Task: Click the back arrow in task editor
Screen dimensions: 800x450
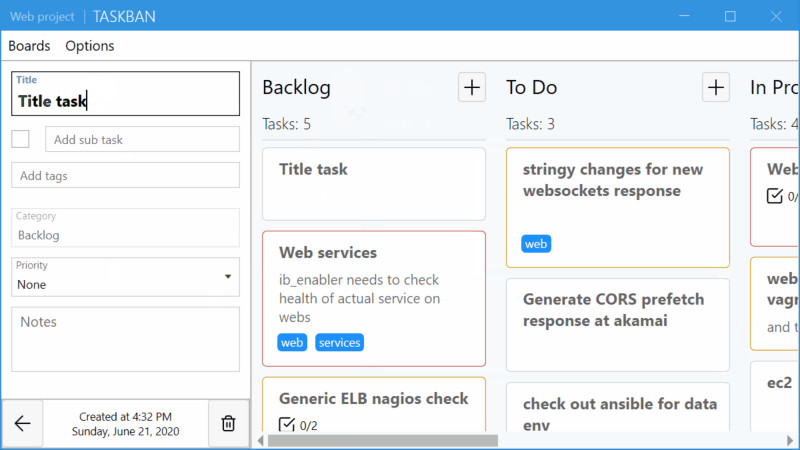Action: (x=22, y=423)
